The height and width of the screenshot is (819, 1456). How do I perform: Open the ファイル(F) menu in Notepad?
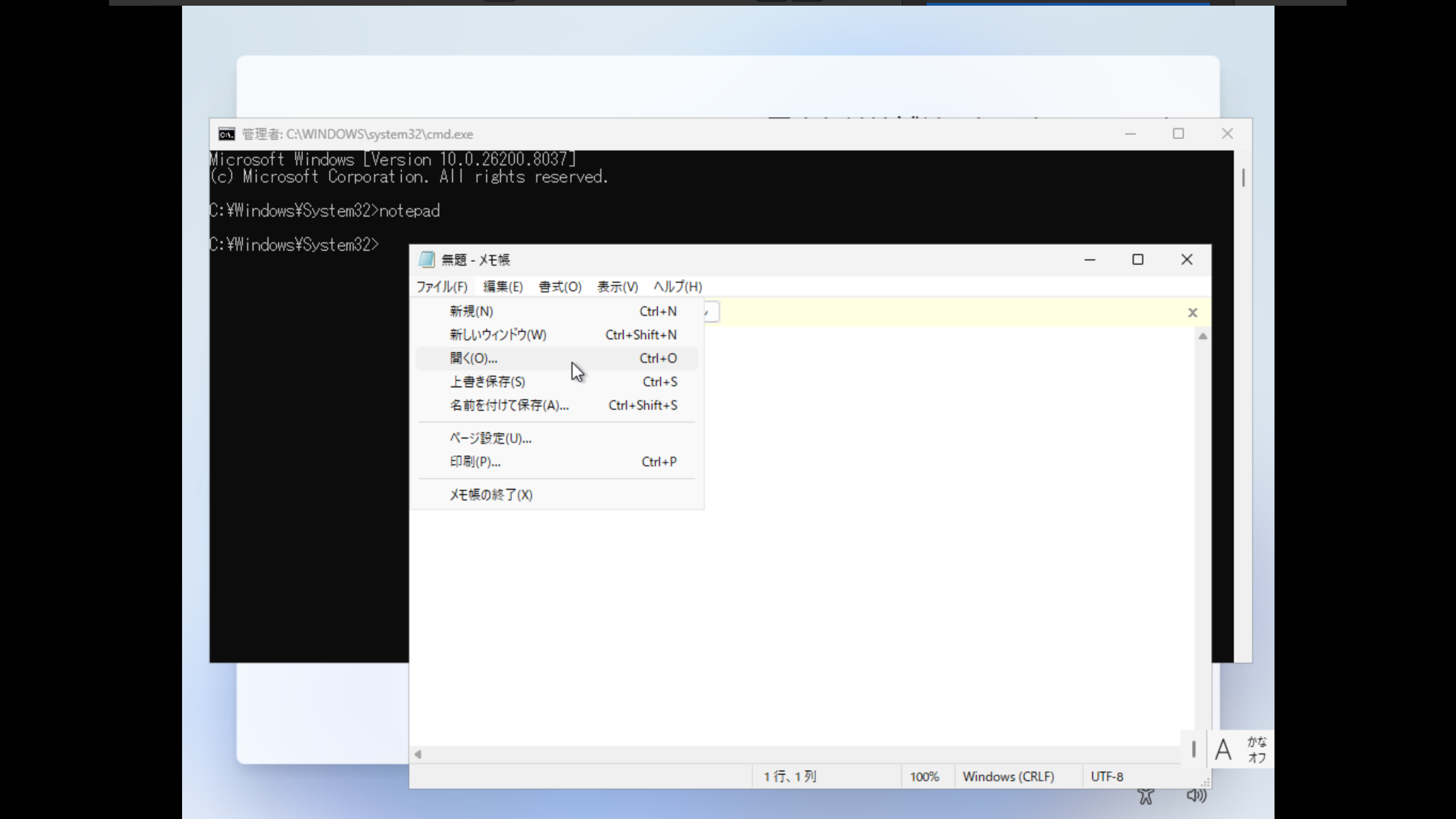pos(442,286)
